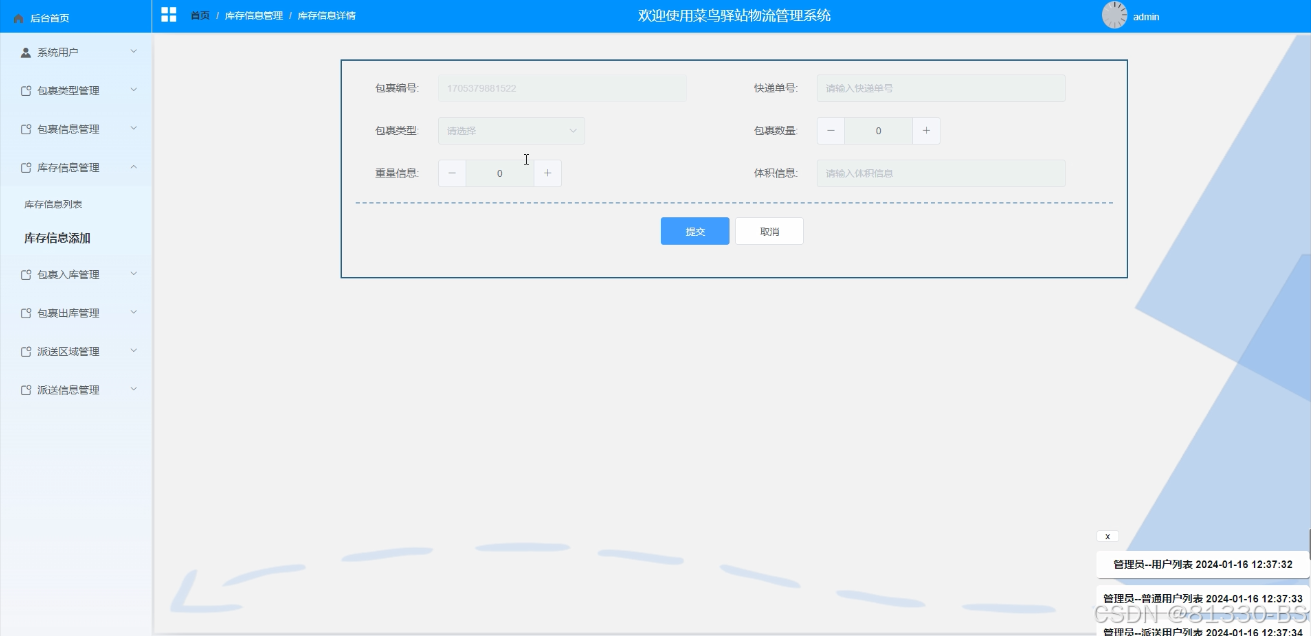Screen dimensions: 1311x636
Task: Expand the 包裹出库管理 chevron
Action: coord(134,312)
